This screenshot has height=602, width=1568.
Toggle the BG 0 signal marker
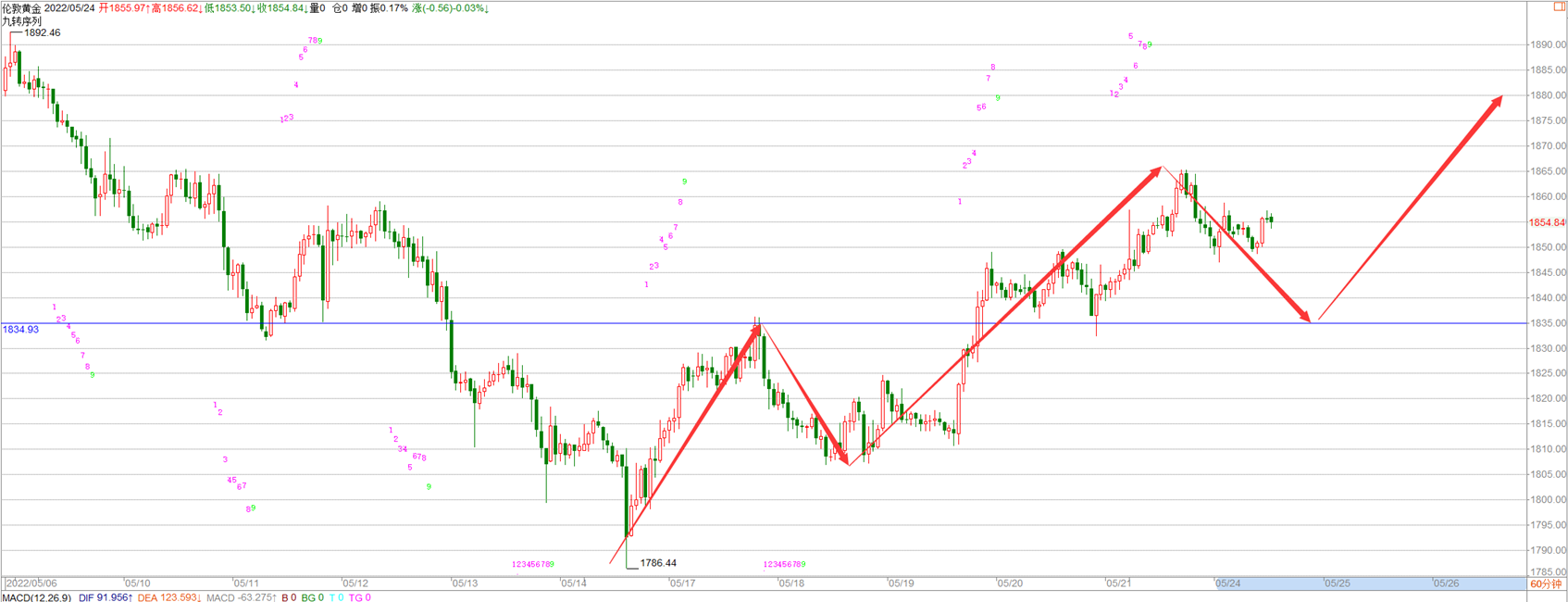pyautogui.click(x=312, y=597)
